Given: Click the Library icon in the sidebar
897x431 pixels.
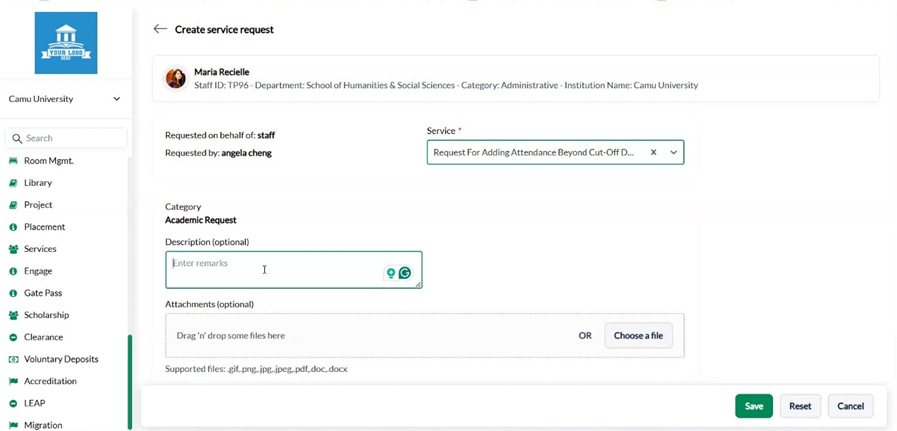Looking at the screenshot, I should (14, 183).
